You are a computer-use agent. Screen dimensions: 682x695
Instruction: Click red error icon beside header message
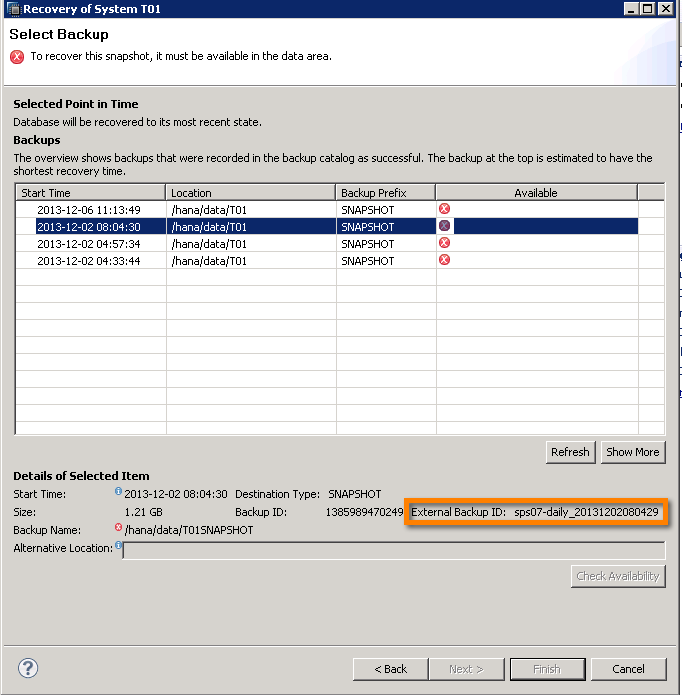pos(17,57)
